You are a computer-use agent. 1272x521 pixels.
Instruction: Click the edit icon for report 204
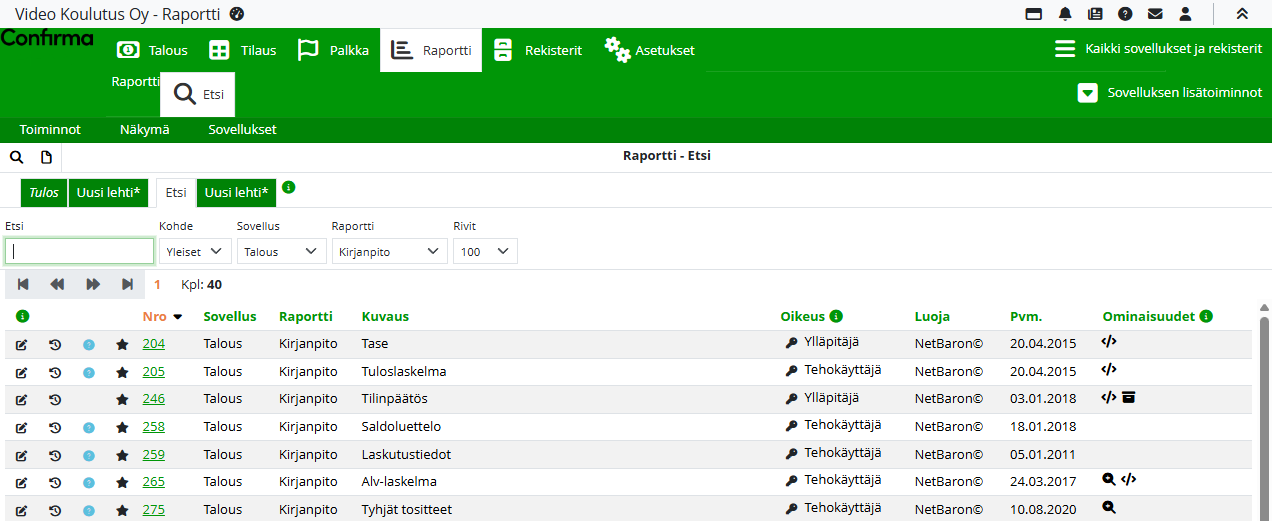click(x=22, y=344)
